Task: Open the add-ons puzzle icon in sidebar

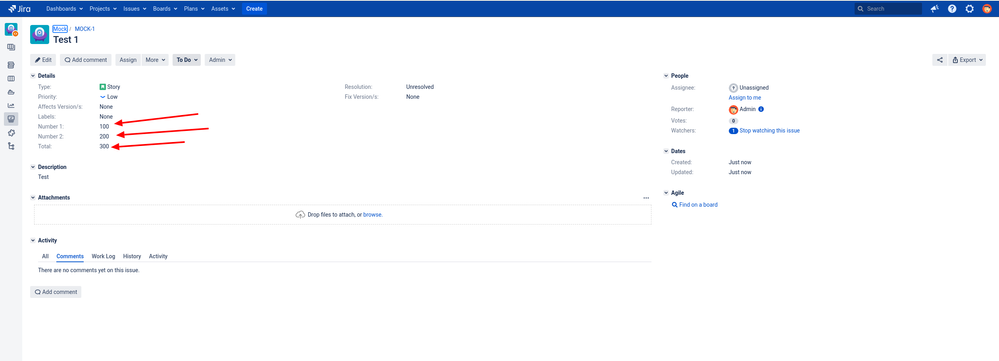Action: [x=11, y=132]
